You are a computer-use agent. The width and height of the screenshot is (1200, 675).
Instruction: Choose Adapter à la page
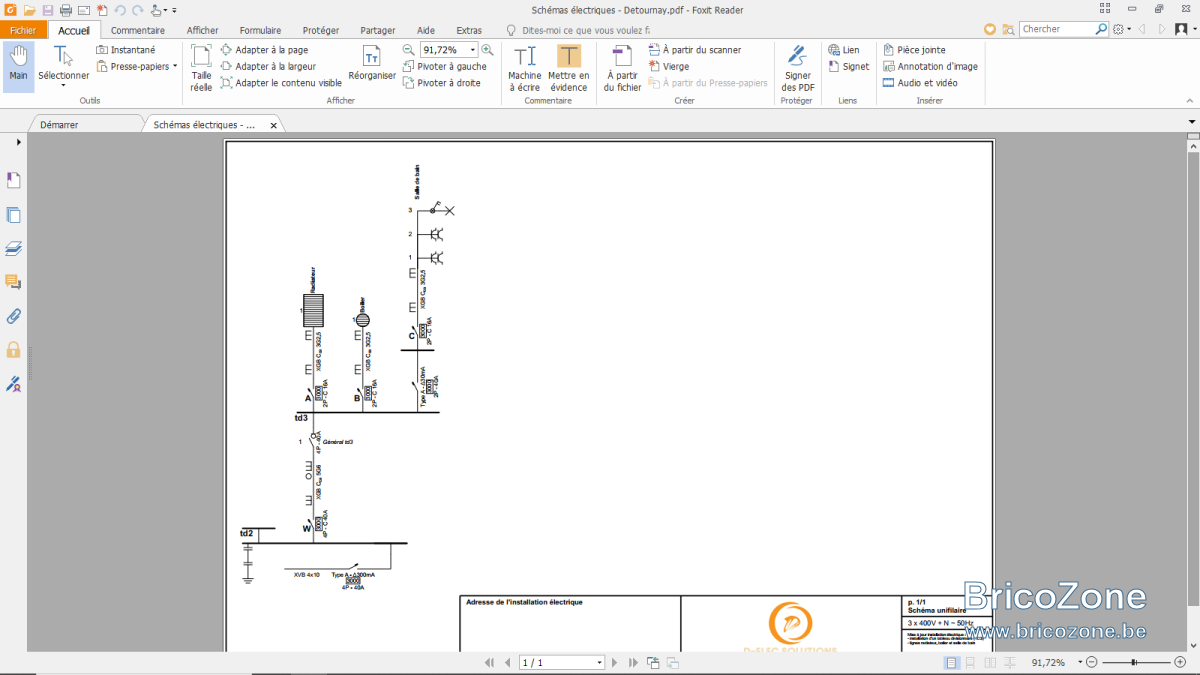pos(265,50)
